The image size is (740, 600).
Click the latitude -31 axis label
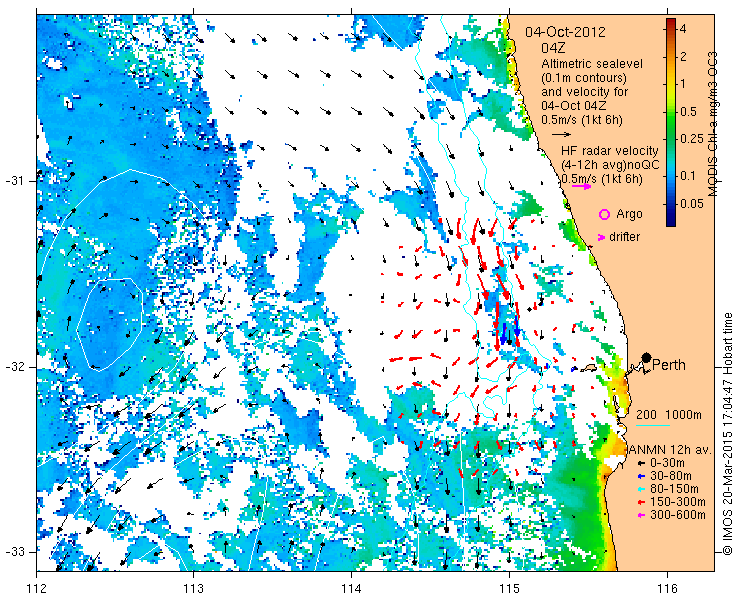point(14,181)
